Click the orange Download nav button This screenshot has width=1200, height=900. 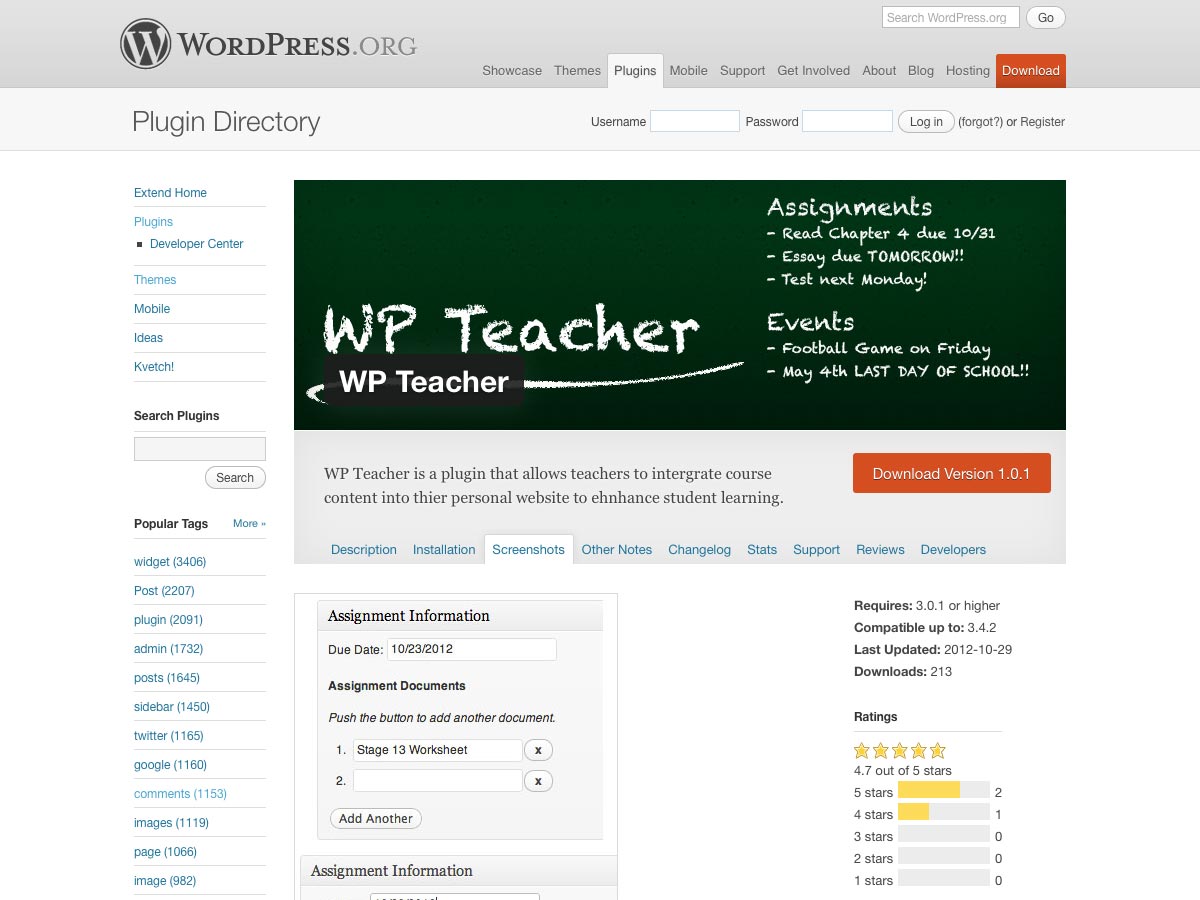click(1030, 71)
